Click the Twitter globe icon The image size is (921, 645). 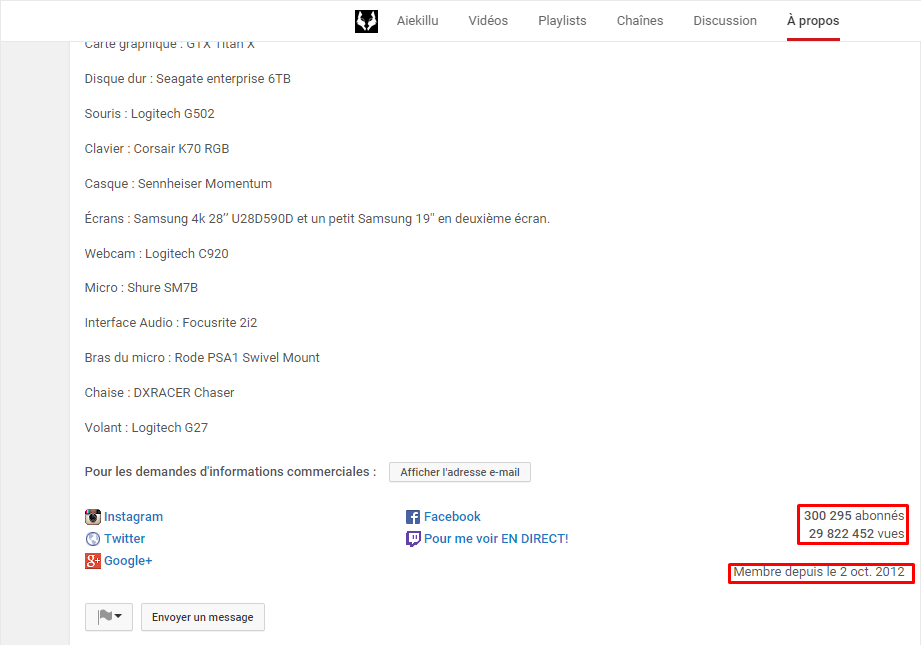click(x=93, y=539)
